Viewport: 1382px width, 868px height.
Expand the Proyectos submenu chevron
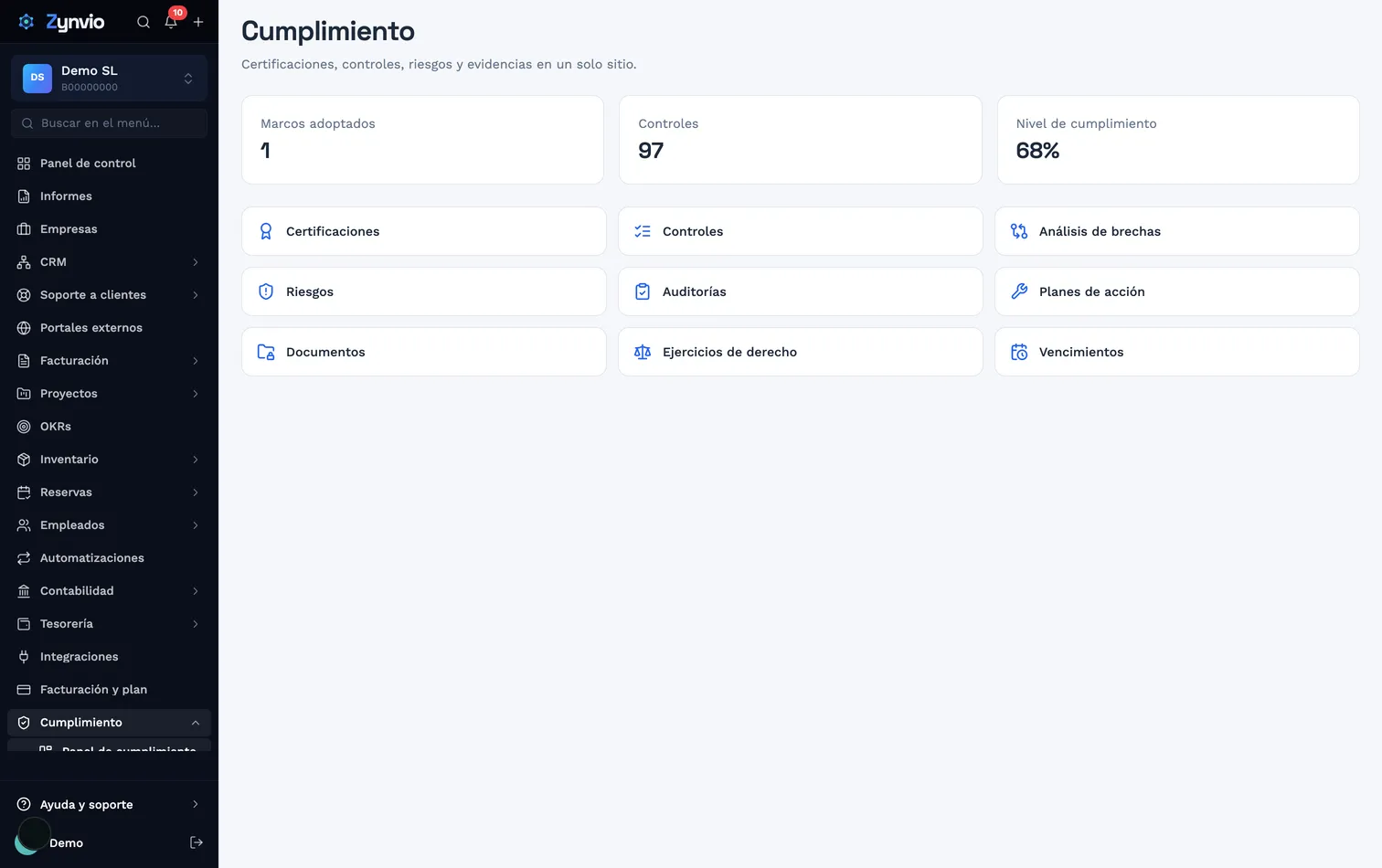196,394
